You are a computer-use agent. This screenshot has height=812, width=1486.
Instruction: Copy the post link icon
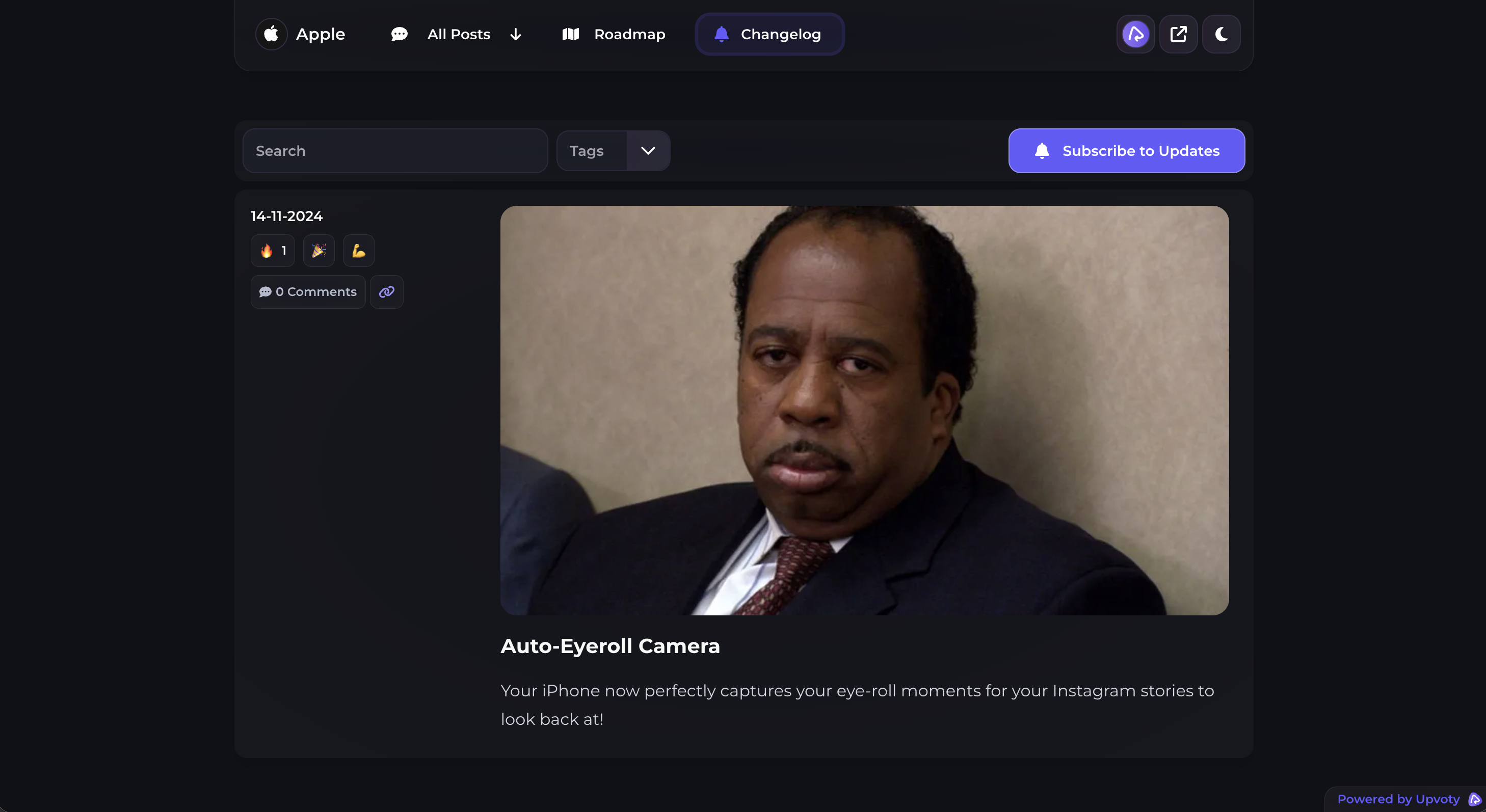tap(386, 292)
